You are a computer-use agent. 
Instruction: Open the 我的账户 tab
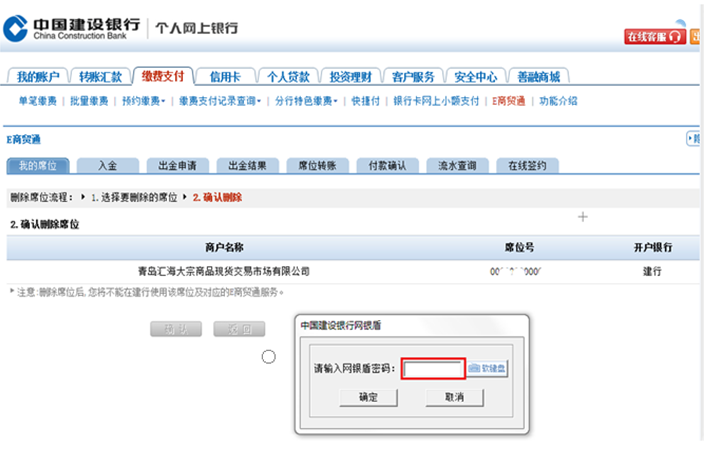[38, 77]
